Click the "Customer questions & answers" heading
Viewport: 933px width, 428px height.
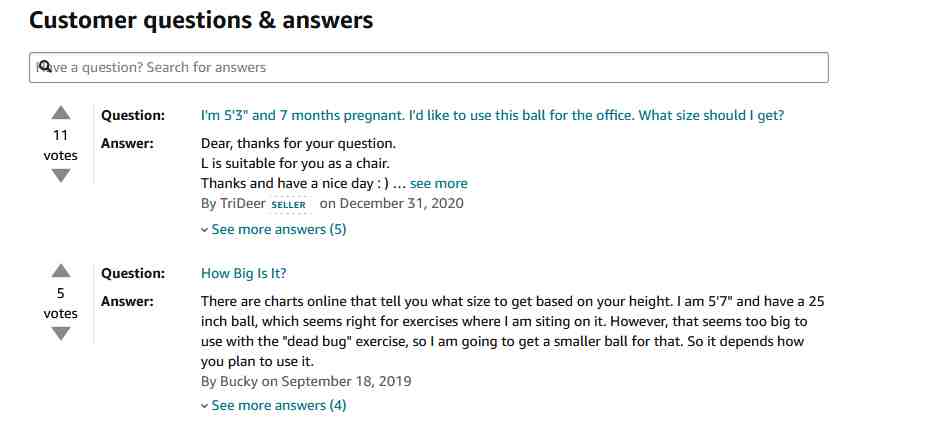pyautogui.click(x=201, y=20)
